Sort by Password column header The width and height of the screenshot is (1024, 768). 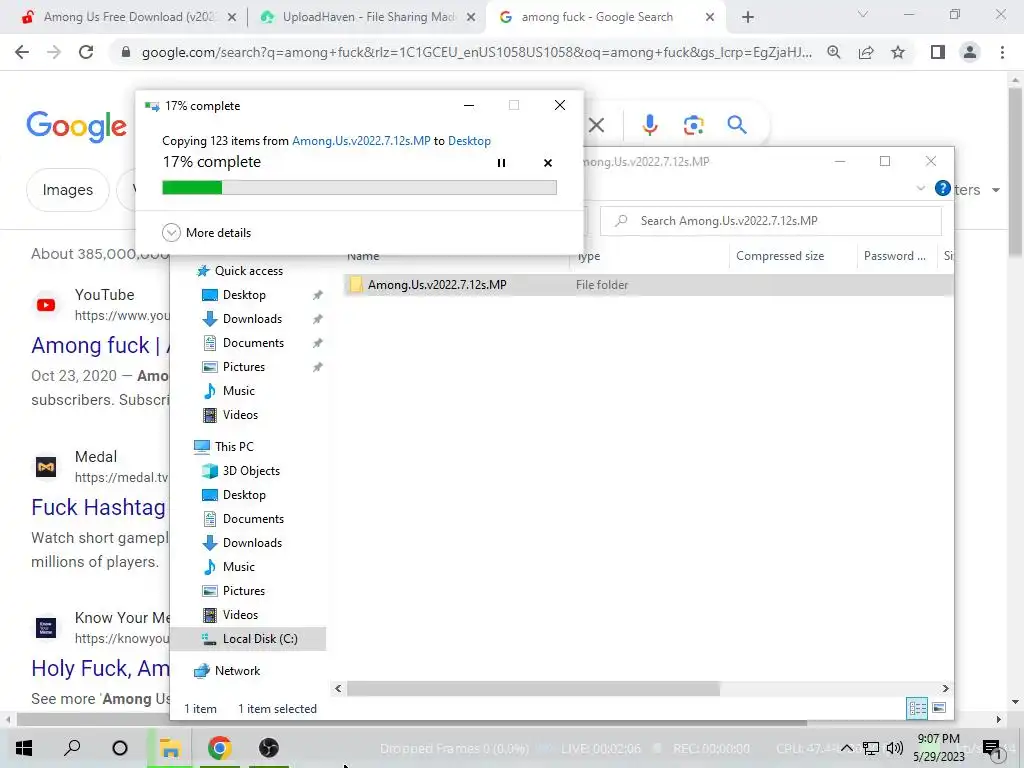(x=894, y=256)
